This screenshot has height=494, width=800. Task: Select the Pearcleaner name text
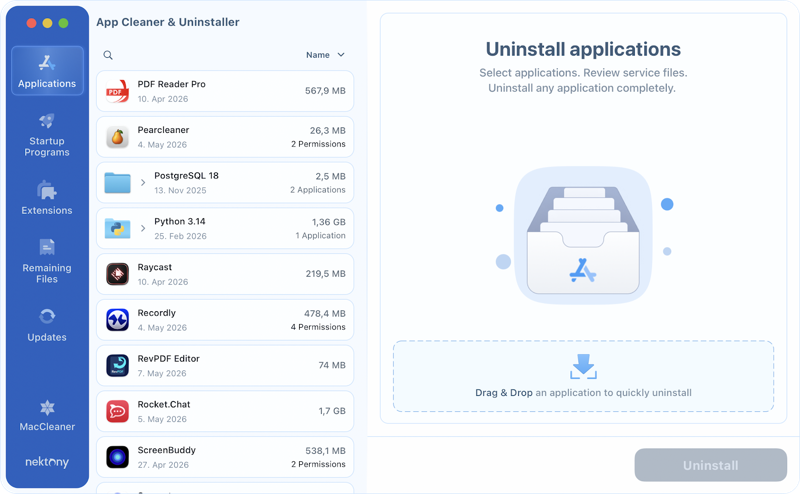(163, 130)
